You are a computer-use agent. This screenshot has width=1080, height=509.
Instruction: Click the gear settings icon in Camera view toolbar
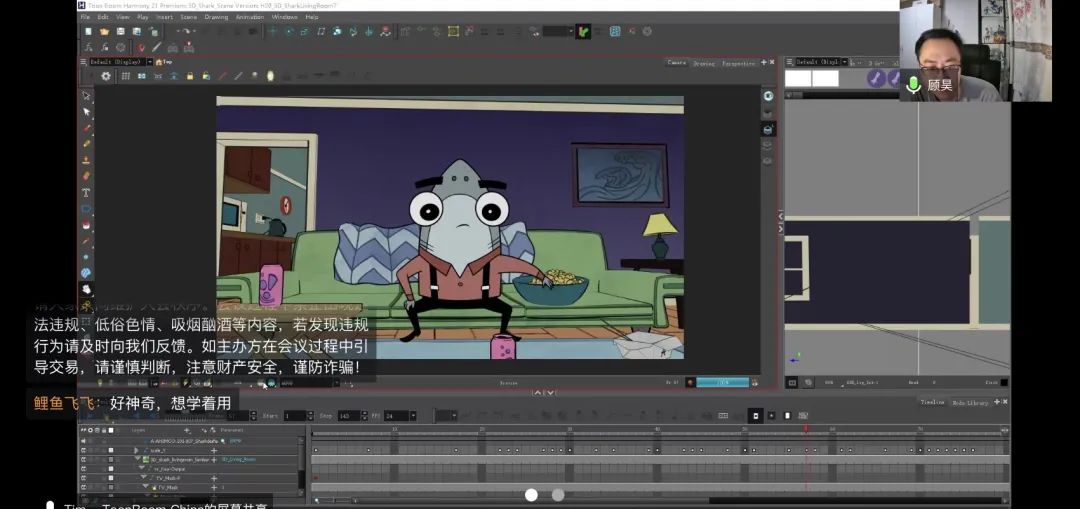tap(106, 76)
